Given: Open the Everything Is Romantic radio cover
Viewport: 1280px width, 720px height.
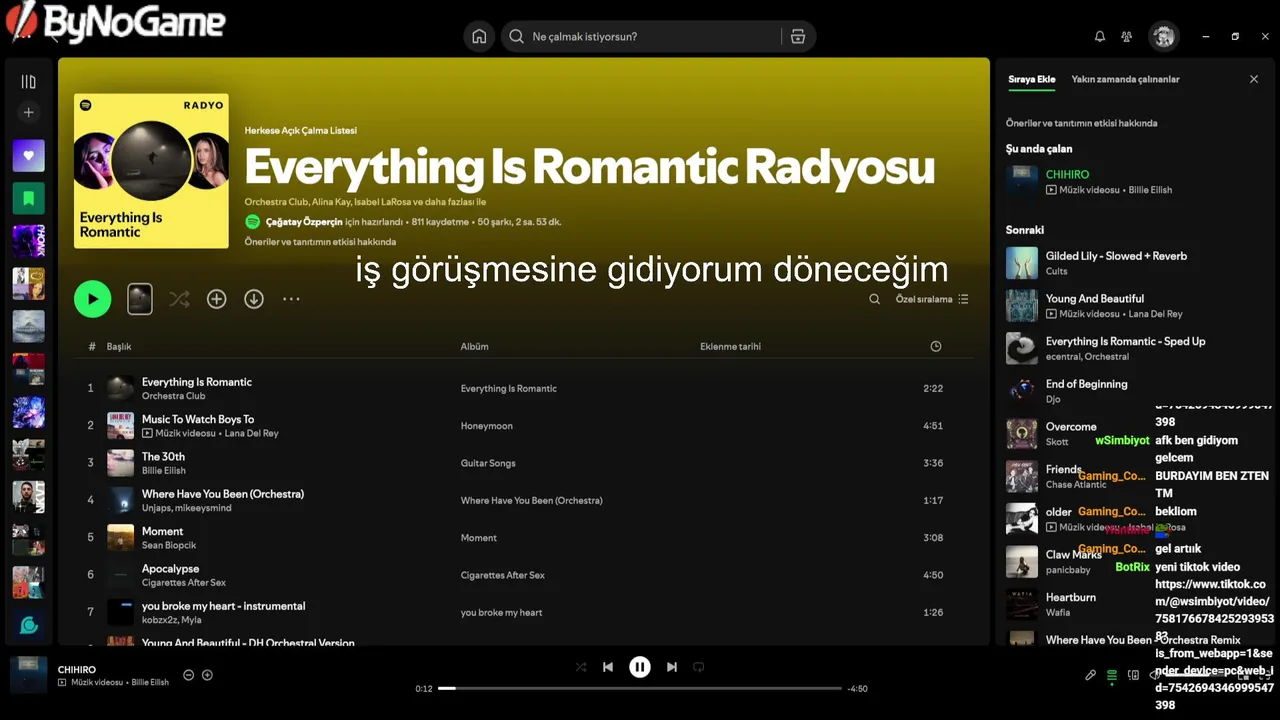Looking at the screenshot, I should (x=151, y=171).
